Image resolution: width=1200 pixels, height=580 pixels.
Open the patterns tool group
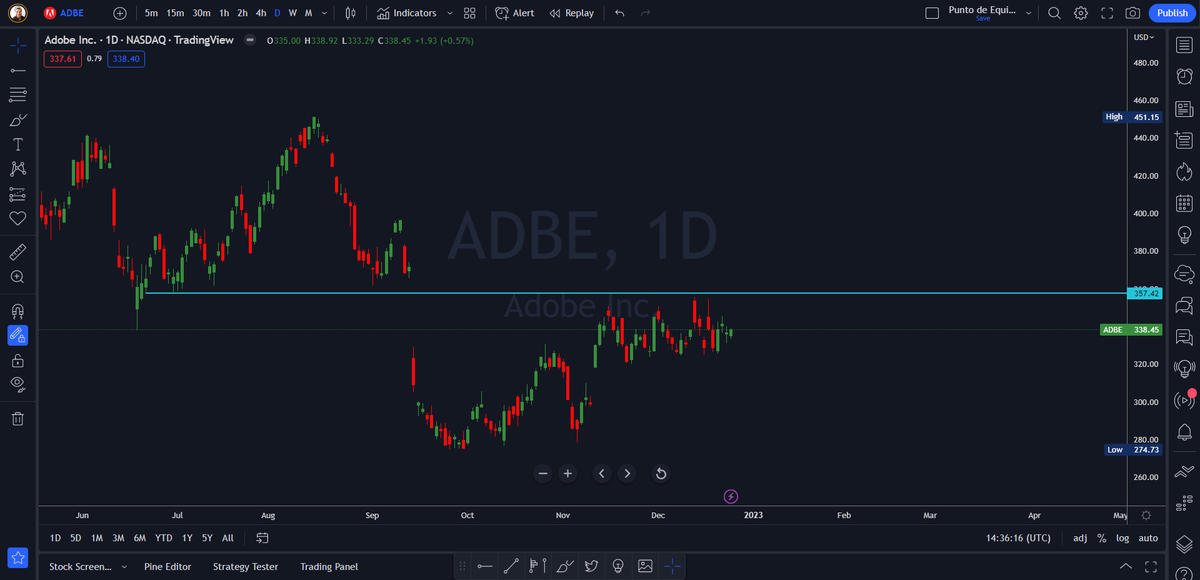[18, 169]
